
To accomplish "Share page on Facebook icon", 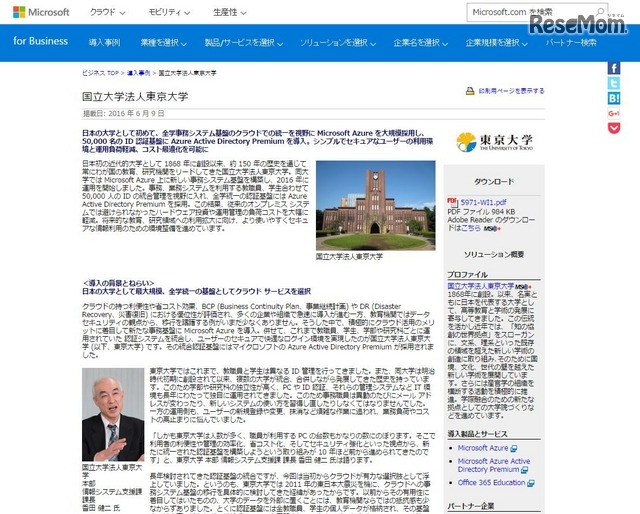I will point(614,68).
